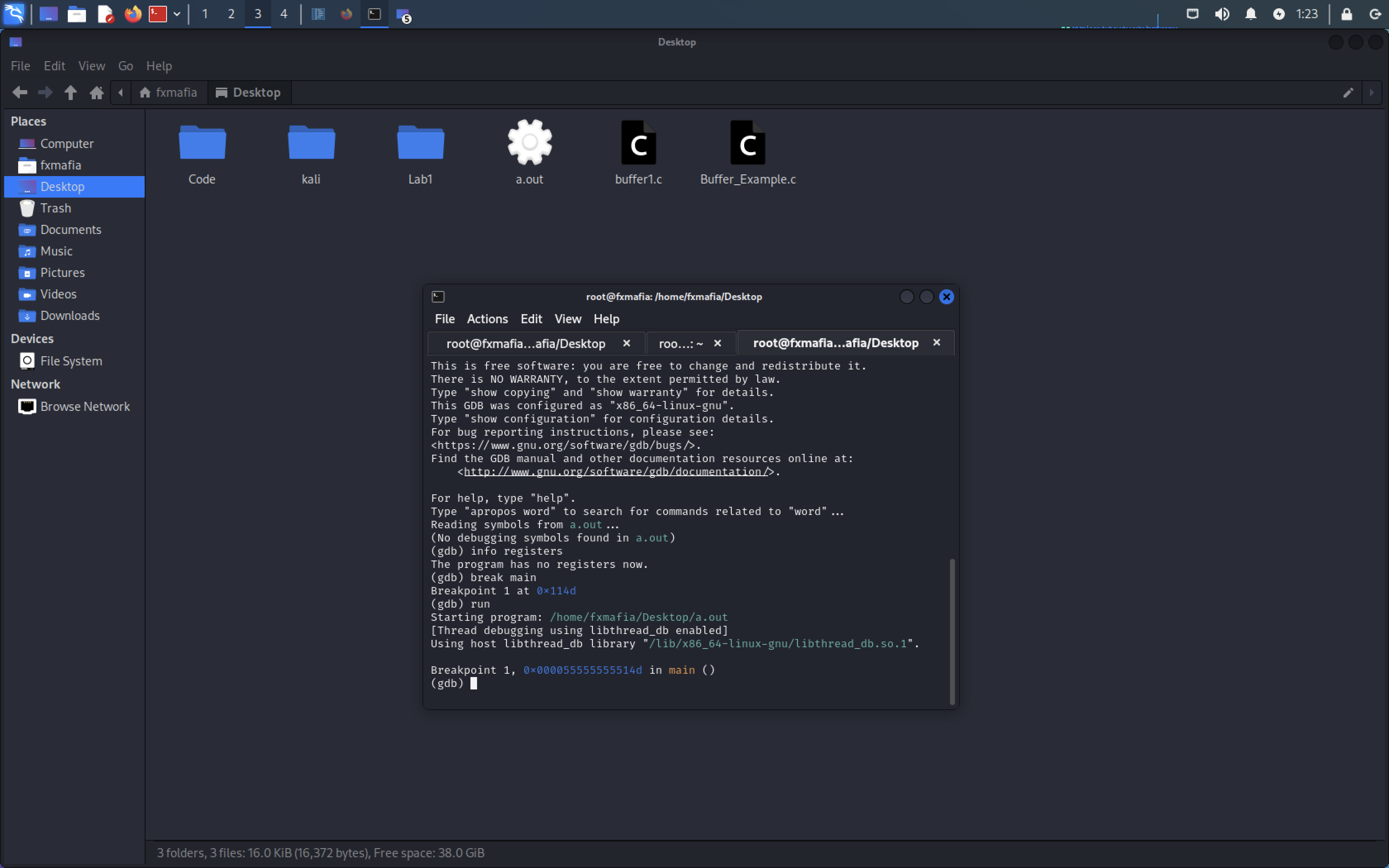Image resolution: width=1389 pixels, height=868 pixels.
Task: Launch file manager from top panel
Action: pyautogui.click(x=76, y=14)
